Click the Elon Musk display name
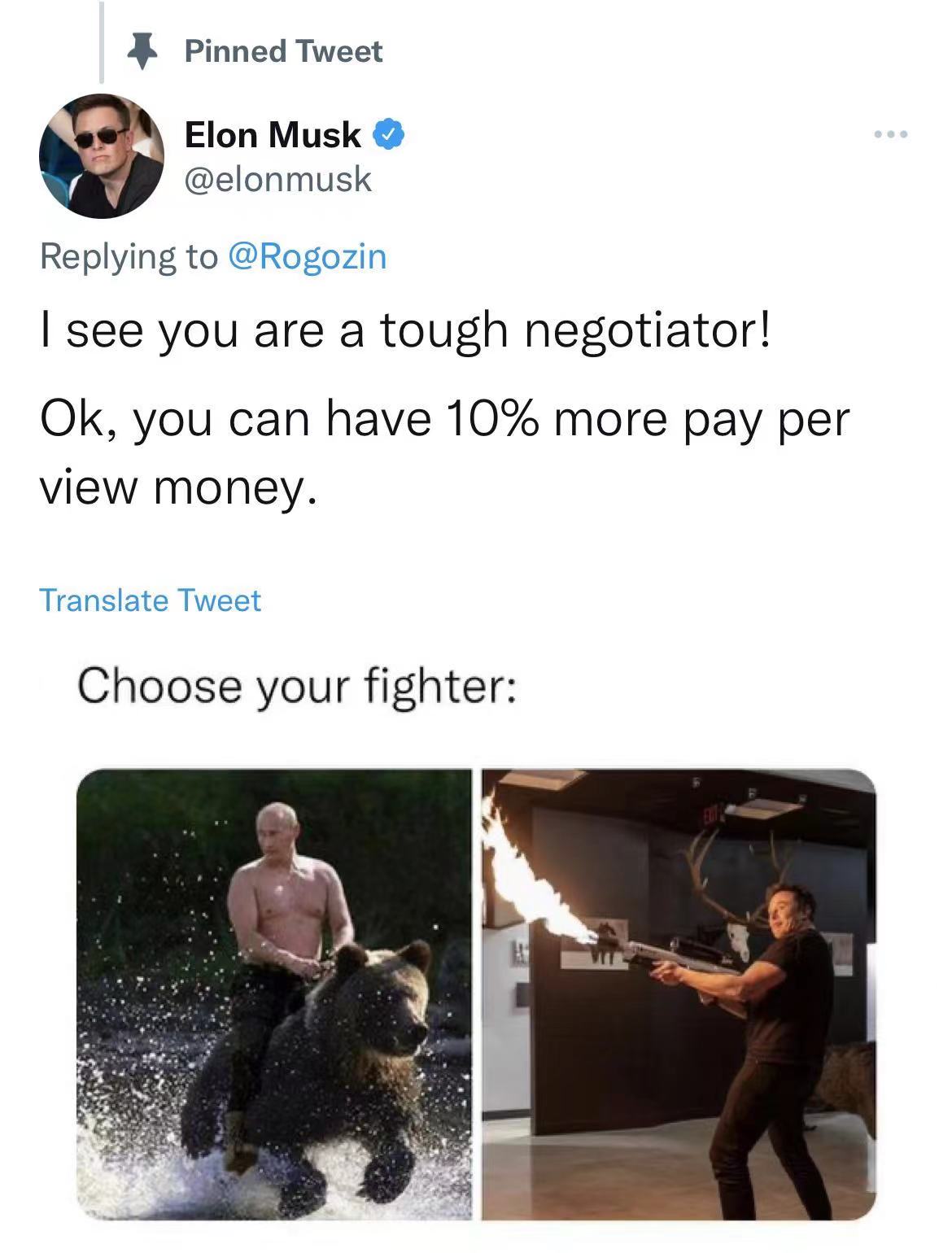Viewport: 952px width, 1253px height. [273, 134]
